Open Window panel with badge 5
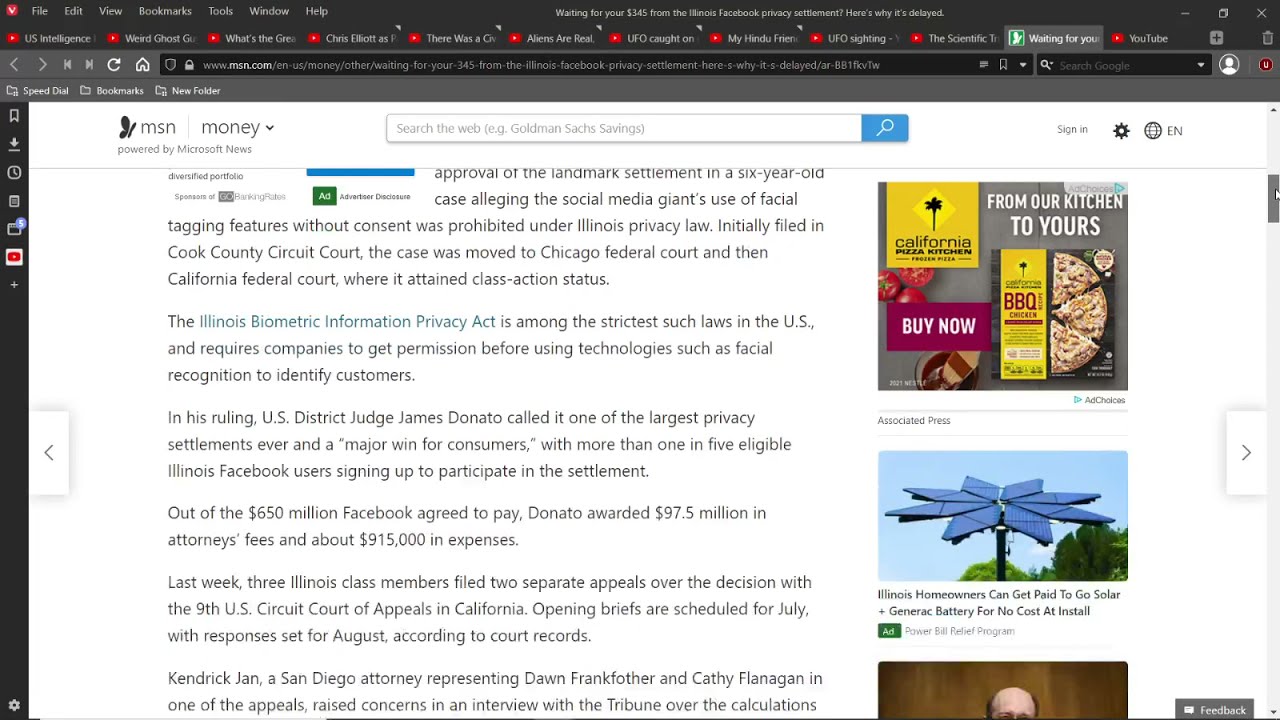Viewport: 1280px width, 720px height. pyautogui.click(x=14, y=228)
